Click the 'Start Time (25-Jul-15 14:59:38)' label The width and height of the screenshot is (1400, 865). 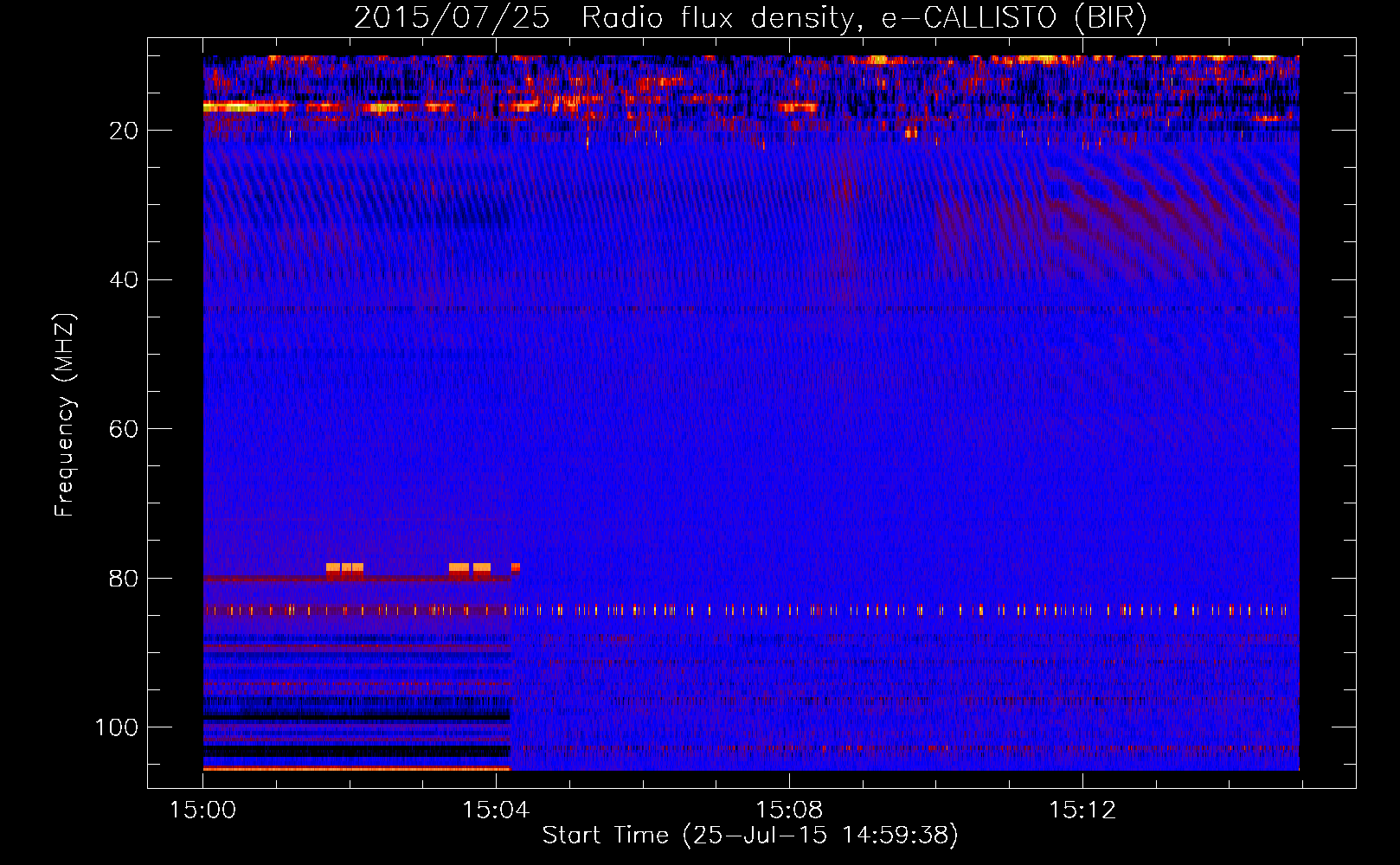pos(750,836)
